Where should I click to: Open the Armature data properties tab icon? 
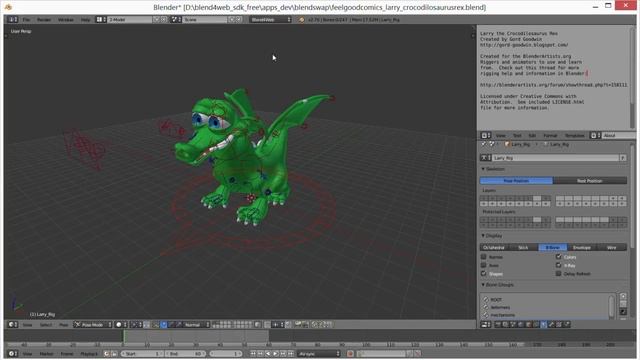click(543, 324)
